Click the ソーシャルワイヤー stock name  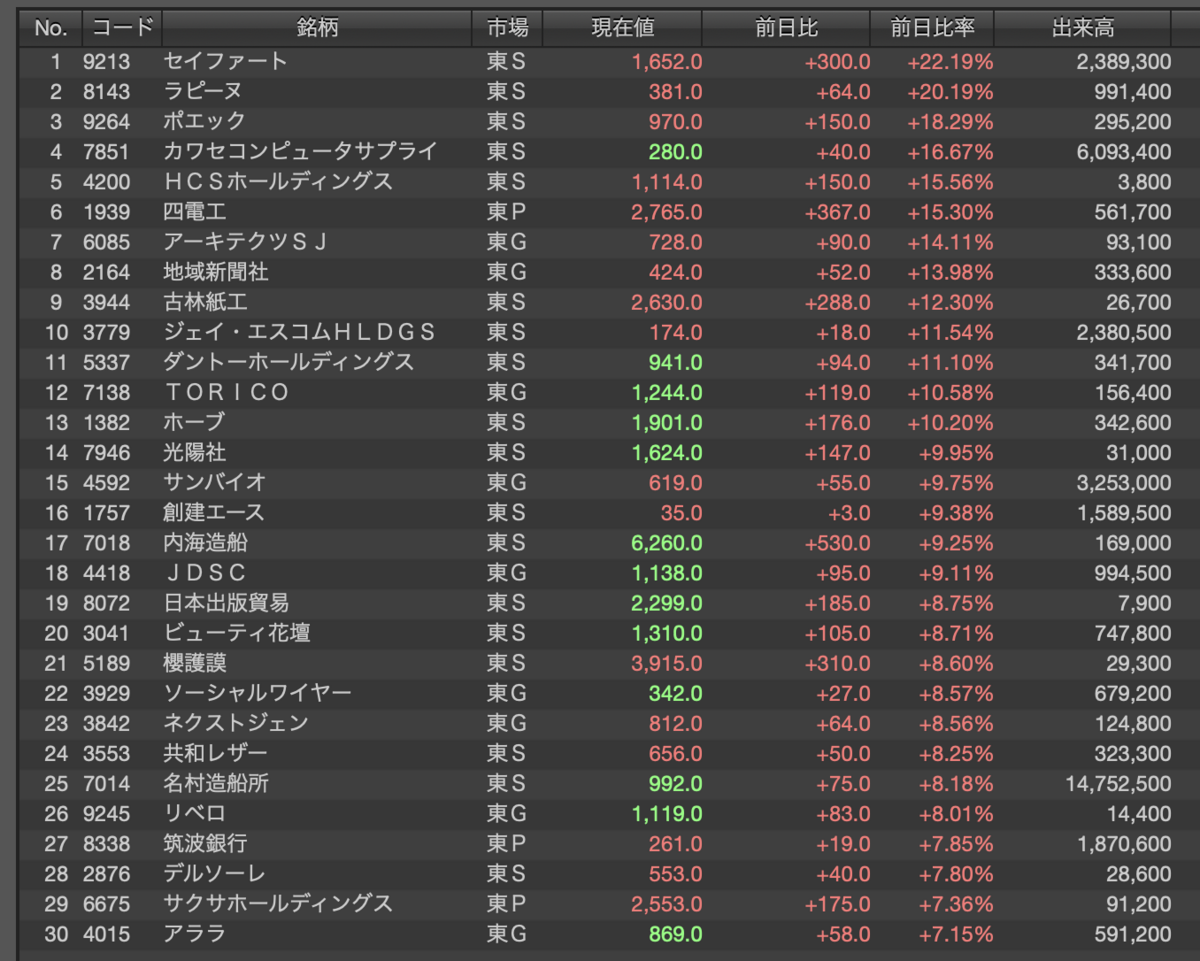tap(258, 693)
